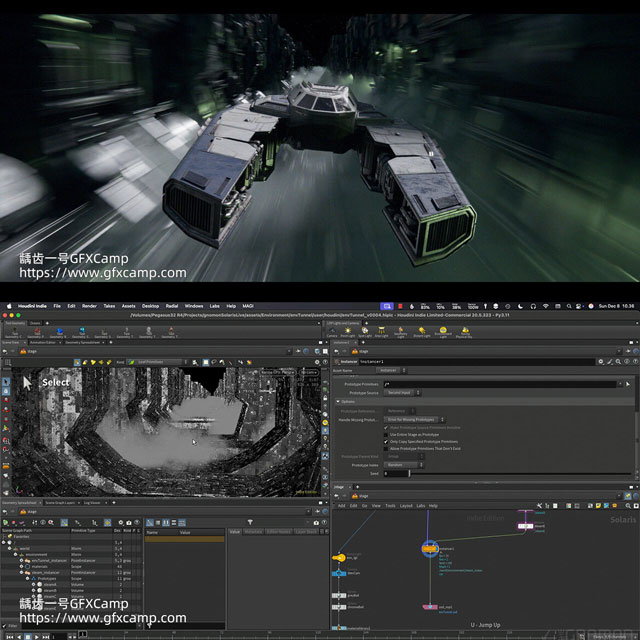
Task: Click the Karma Physical Sky shelf tool
Action: [x=465, y=331]
